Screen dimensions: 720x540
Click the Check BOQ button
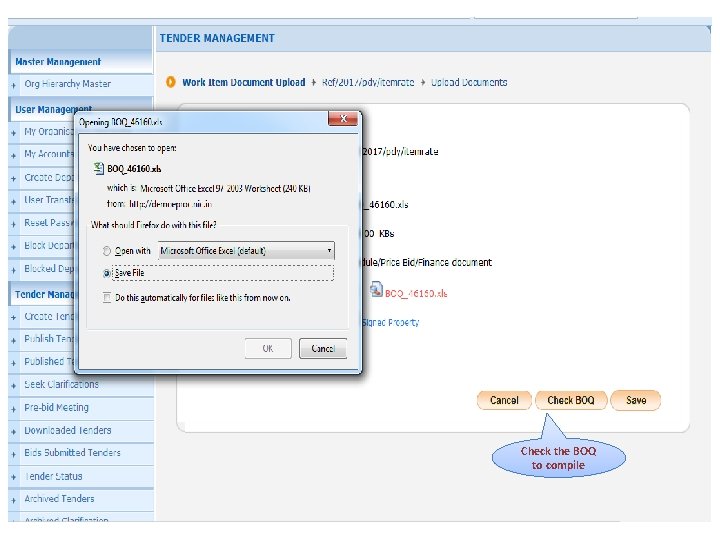click(x=571, y=400)
